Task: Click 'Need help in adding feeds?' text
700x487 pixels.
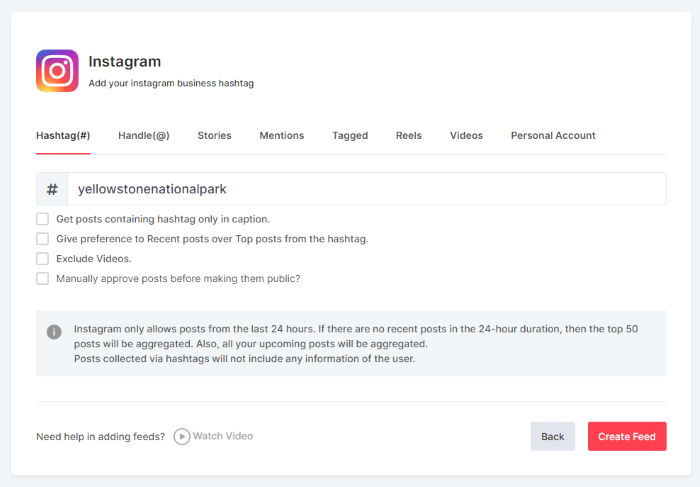Action: 100,437
